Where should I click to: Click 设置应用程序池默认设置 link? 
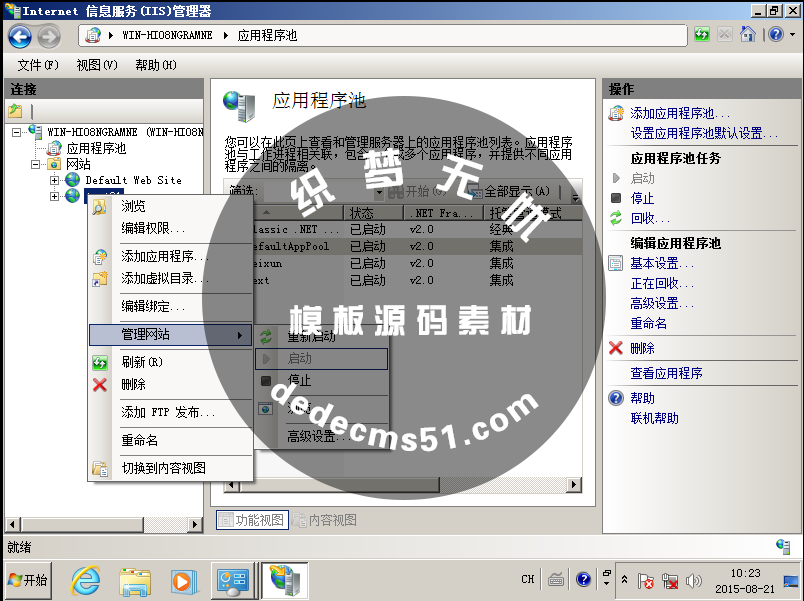point(696,133)
